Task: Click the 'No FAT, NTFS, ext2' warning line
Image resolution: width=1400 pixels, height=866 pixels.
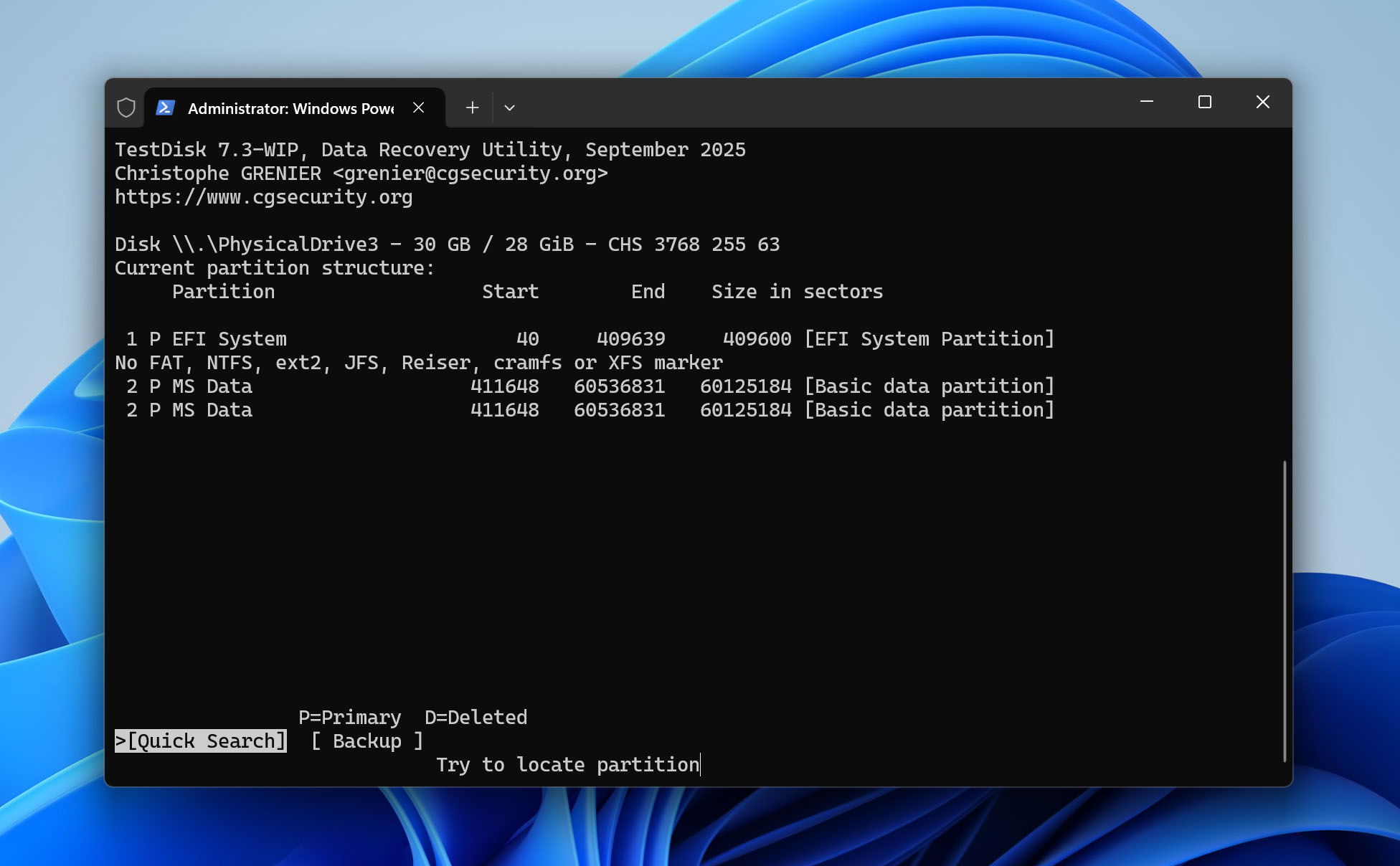Action: point(419,363)
